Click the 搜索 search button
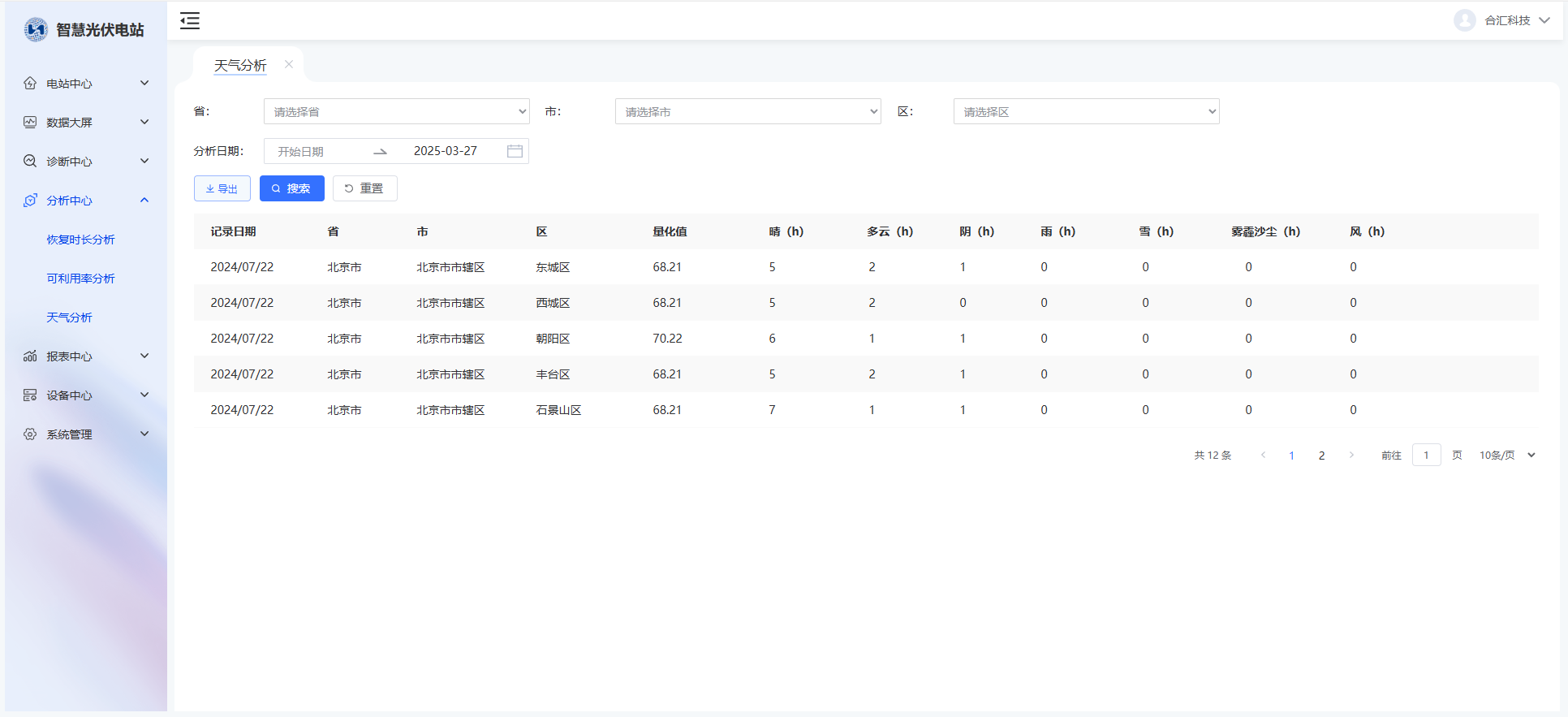1568x717 pixels. [291, 188]
